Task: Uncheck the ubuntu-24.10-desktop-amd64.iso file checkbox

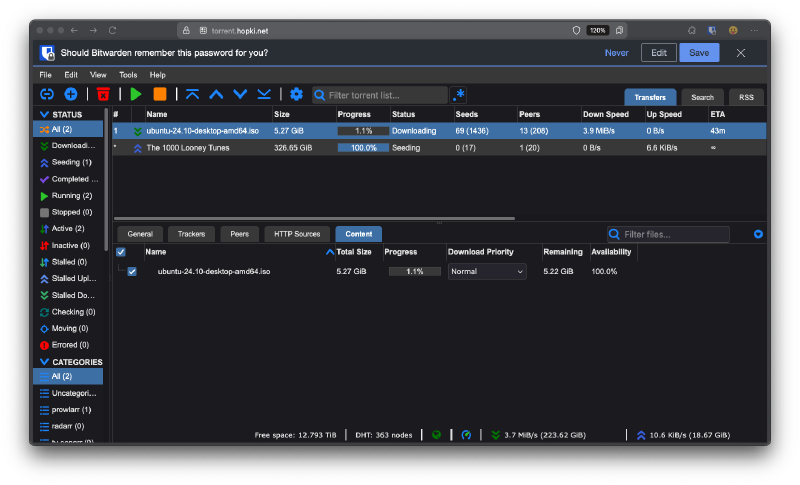Action: tap(132, 271)
